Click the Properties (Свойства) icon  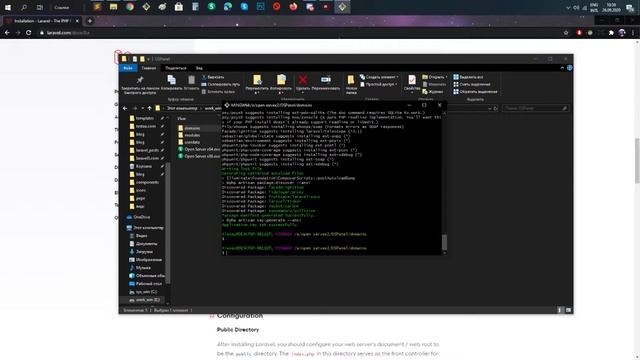point(412,80)
